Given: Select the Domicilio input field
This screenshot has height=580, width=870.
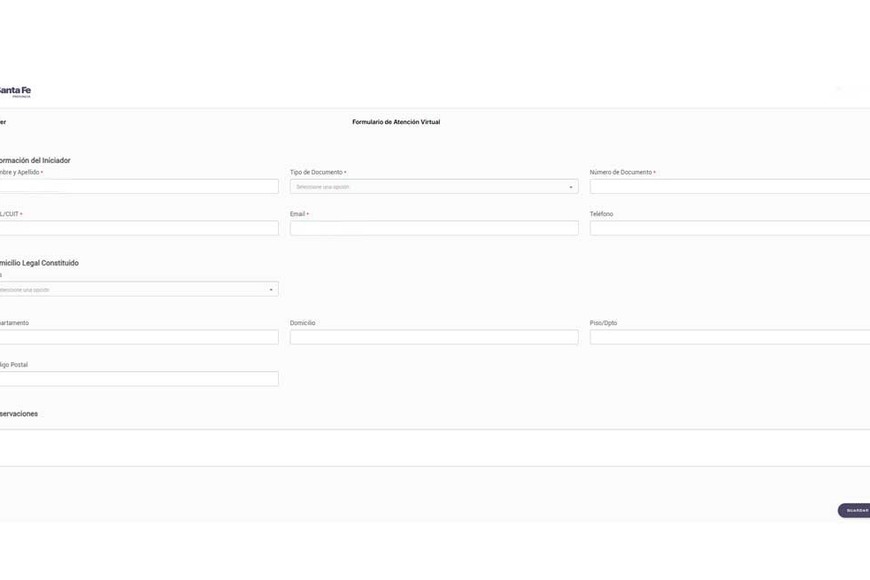Looking at the screenshot, I should pos(433,338).
